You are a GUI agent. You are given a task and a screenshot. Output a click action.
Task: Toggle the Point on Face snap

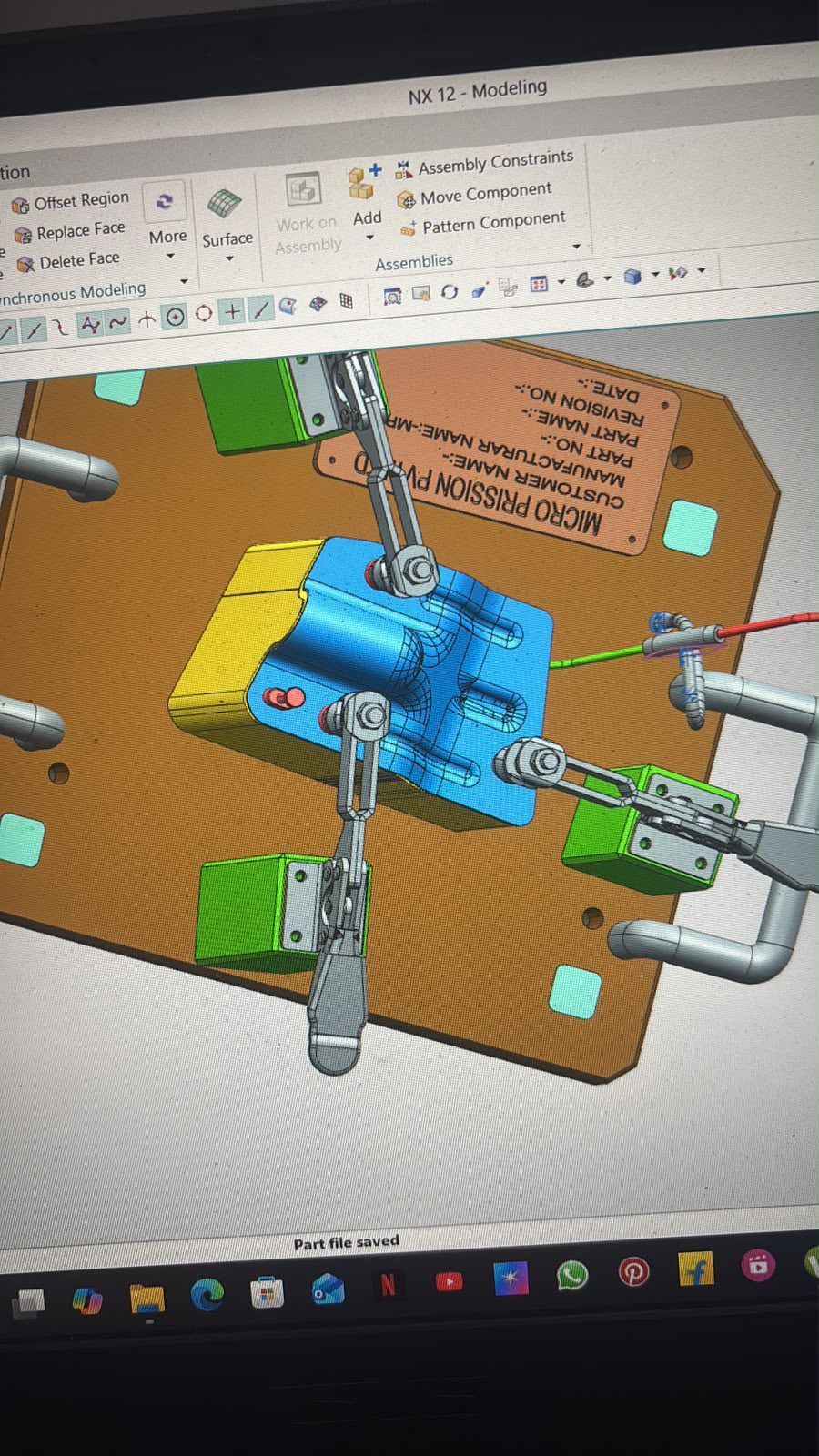(x=288, y=307)
